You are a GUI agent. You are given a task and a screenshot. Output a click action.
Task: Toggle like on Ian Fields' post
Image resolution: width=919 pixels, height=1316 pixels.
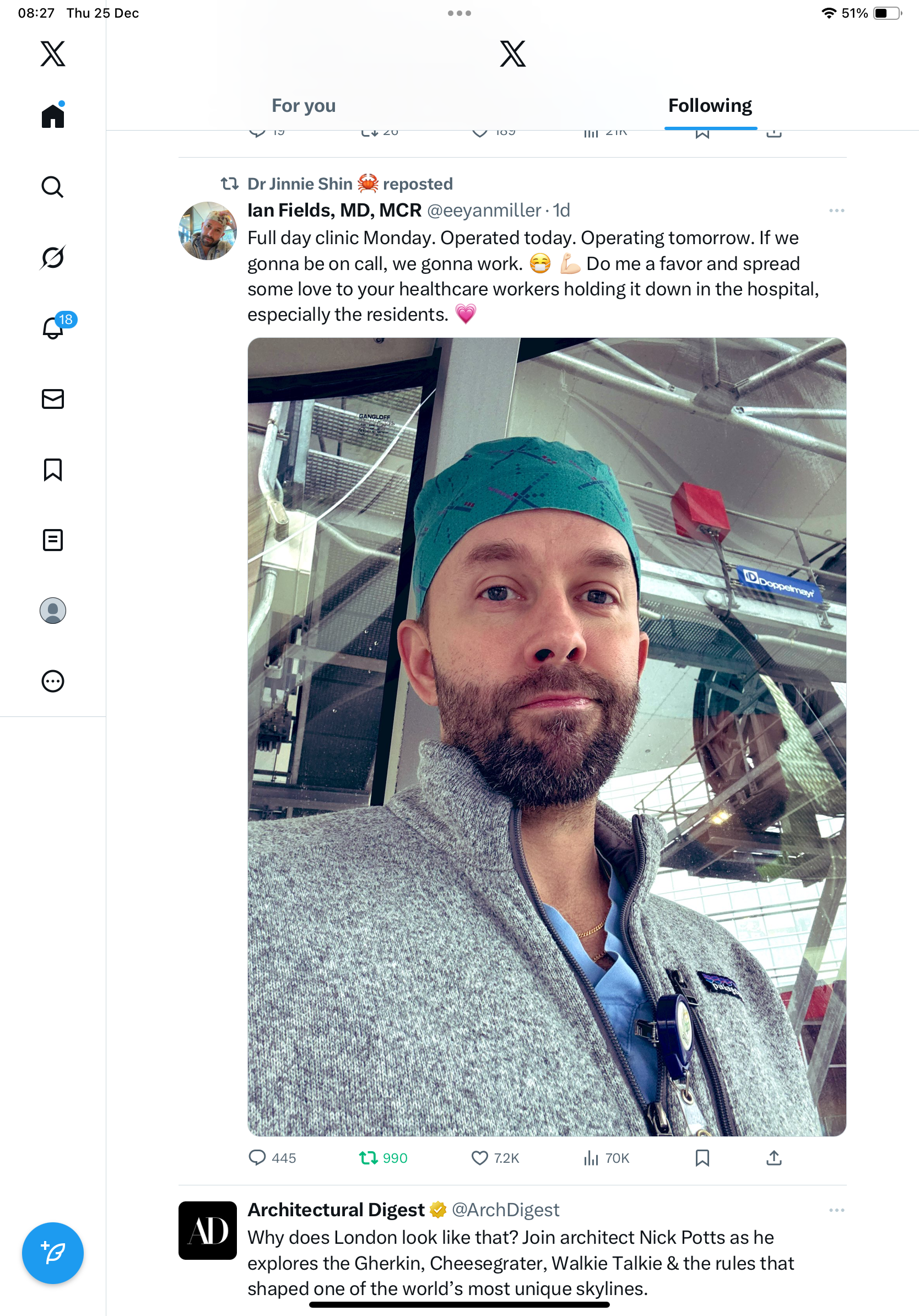495,1158
